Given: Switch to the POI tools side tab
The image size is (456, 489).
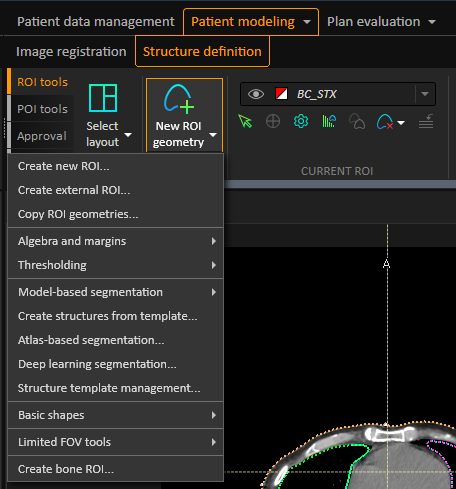Looking at the screenshot, I should pos(42,109).
